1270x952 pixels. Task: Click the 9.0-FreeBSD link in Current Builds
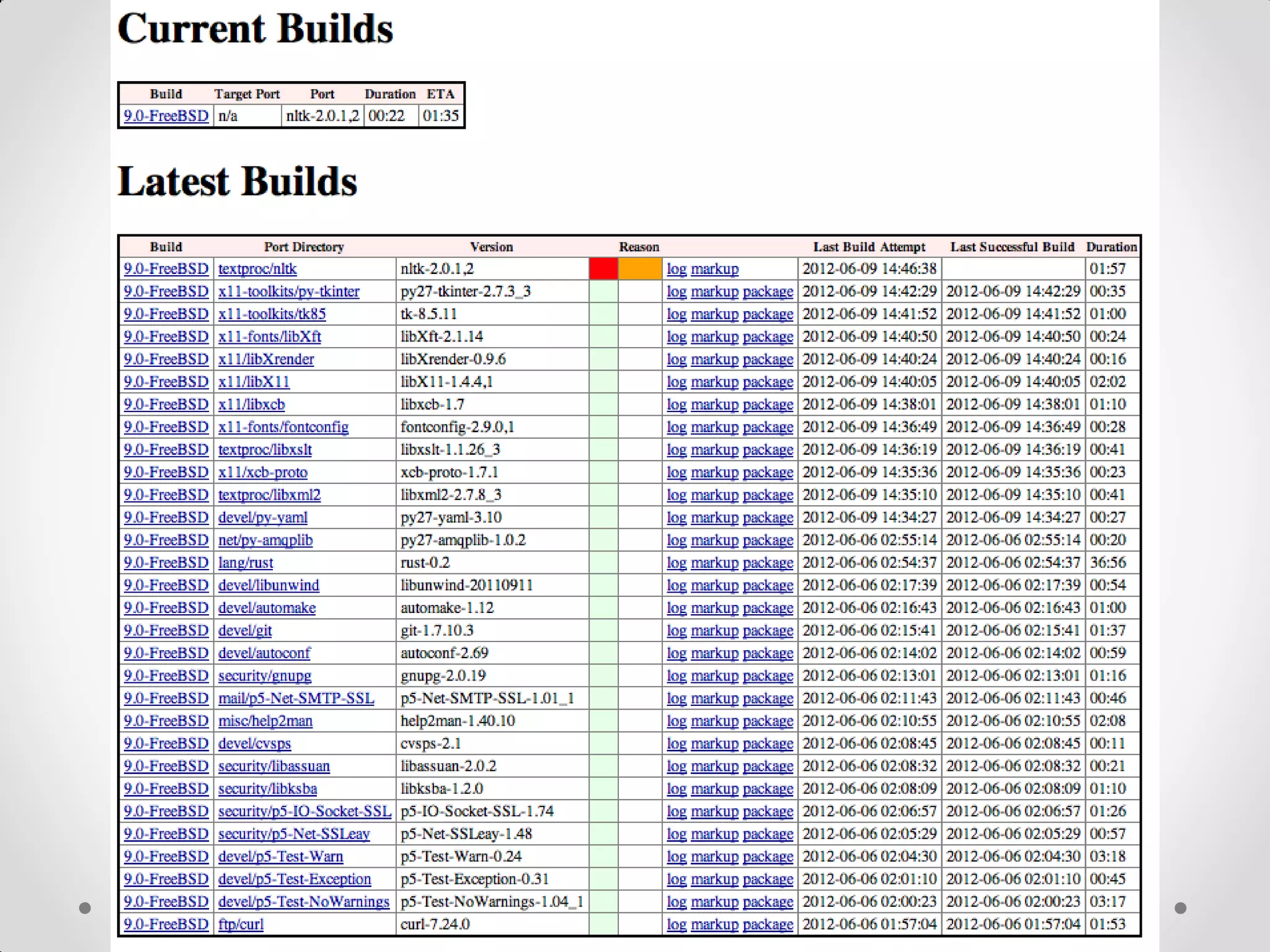[x=166, y=116]
